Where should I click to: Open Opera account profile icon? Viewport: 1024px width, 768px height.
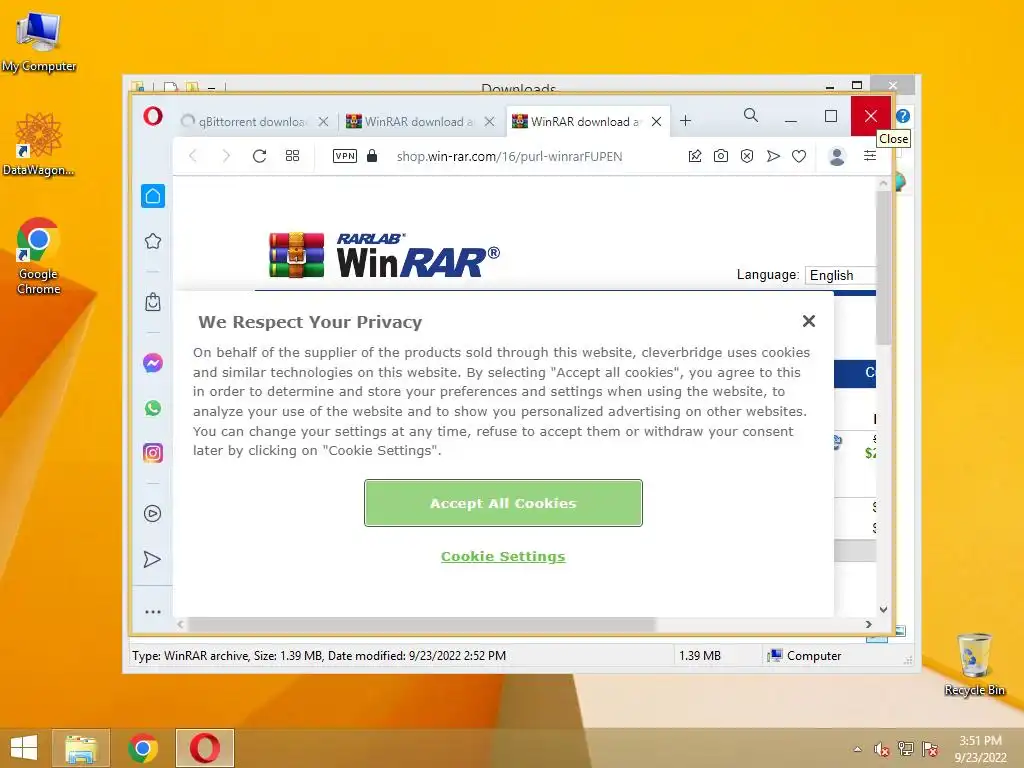[x=837, y=156]
